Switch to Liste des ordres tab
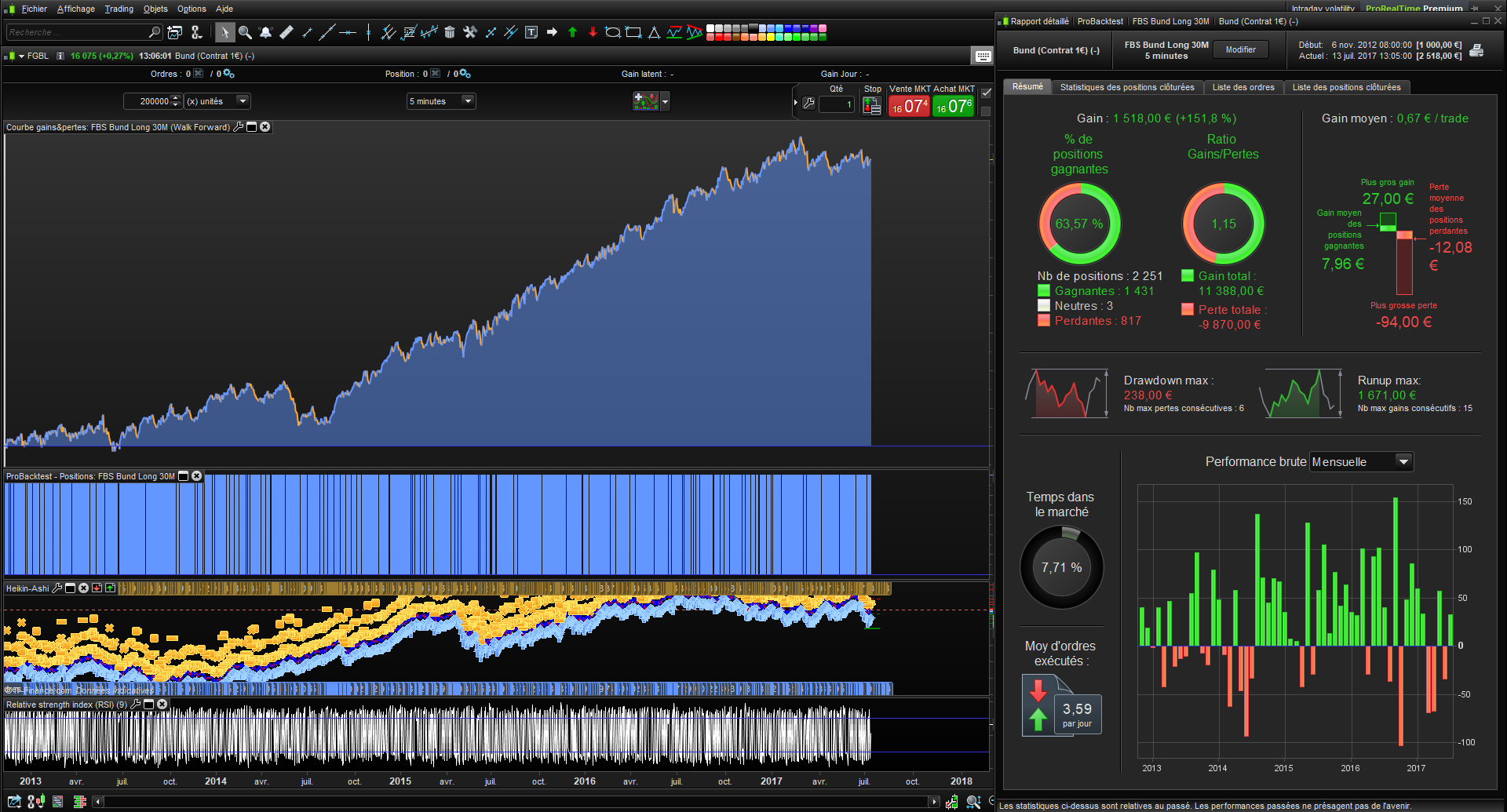1507x812 pixels. click(1242, 87)
